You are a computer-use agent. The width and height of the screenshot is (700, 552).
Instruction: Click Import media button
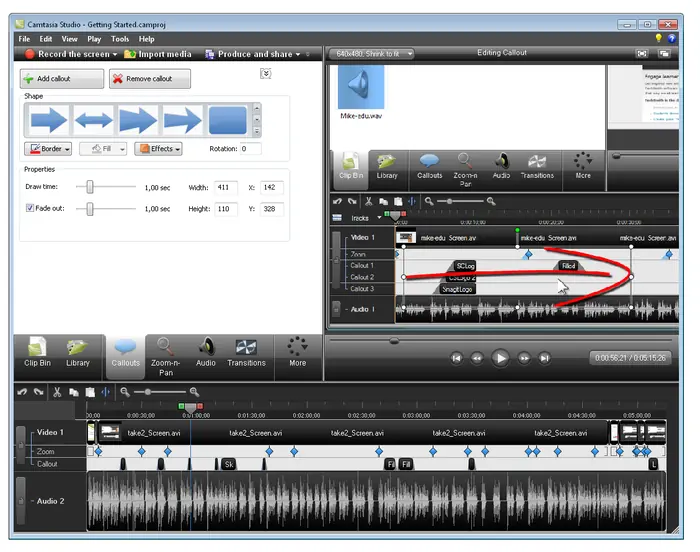[158, 54]
